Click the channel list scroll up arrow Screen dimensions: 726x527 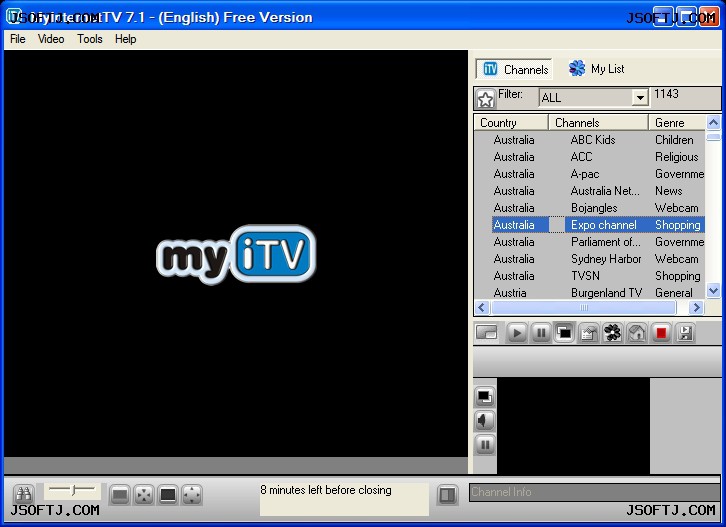(713, 123)
